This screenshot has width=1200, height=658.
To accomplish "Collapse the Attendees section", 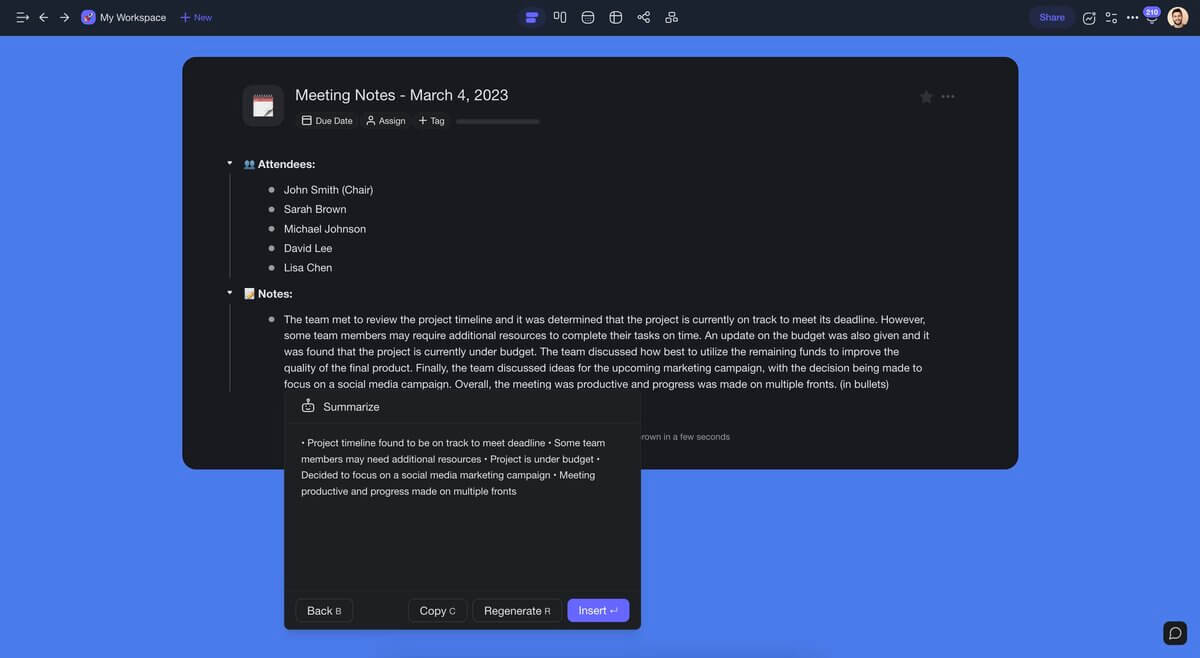I will point(229,163).
